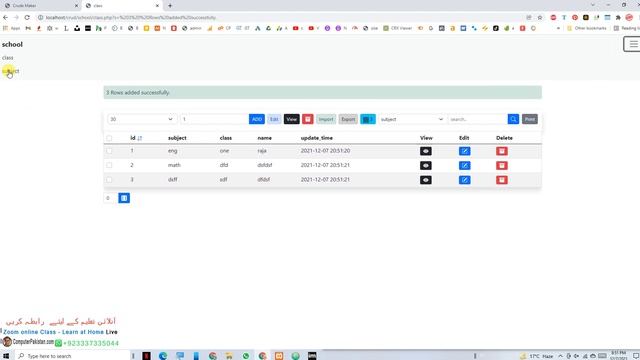Select the class browser tab
This screenshot has width=640, height=360.
[x=122, y=6]
